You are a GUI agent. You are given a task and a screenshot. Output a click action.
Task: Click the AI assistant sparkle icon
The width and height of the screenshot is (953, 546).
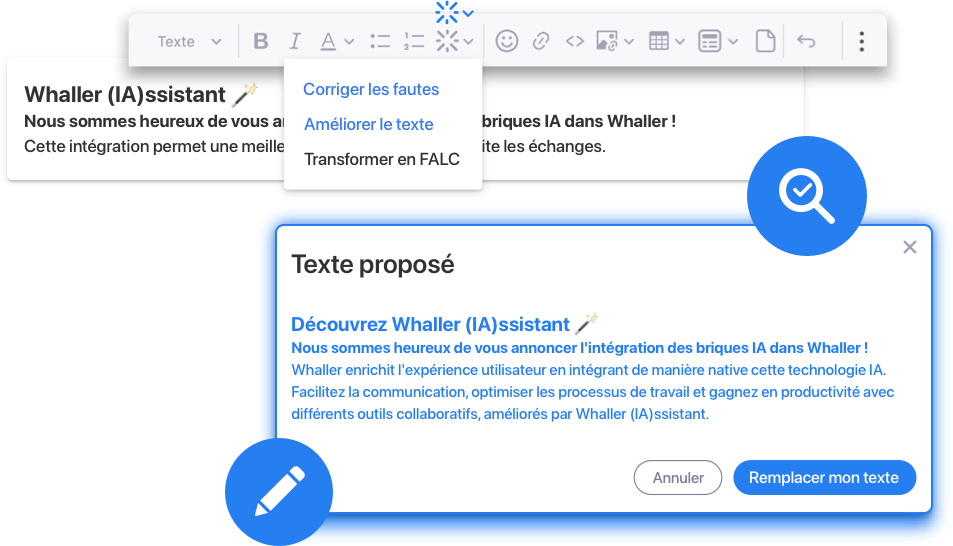[x=447, y=41]
